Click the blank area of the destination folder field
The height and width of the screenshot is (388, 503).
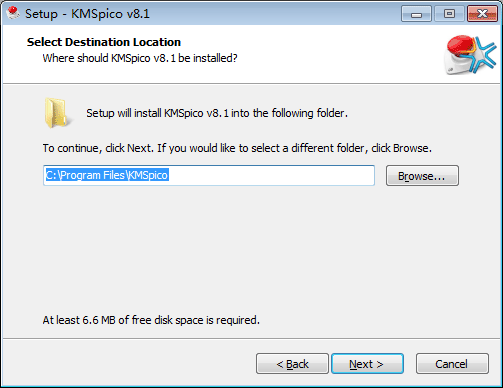[x=272, y=175]
